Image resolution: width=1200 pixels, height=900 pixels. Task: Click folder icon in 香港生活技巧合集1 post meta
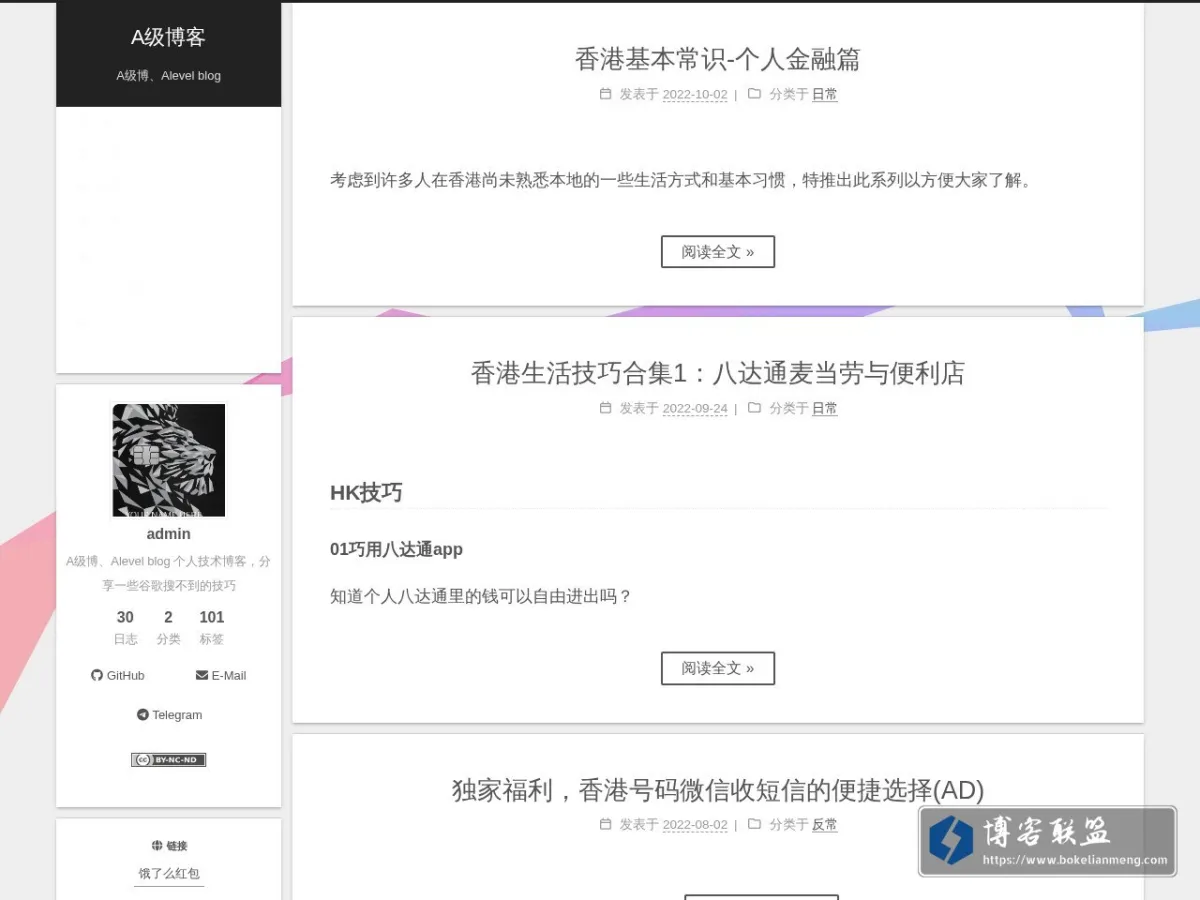pos(754,408)
